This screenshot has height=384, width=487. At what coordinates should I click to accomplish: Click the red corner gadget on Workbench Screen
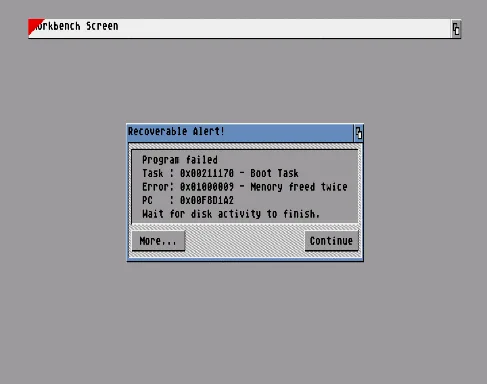pyautogui.click(x=35, y=26)
